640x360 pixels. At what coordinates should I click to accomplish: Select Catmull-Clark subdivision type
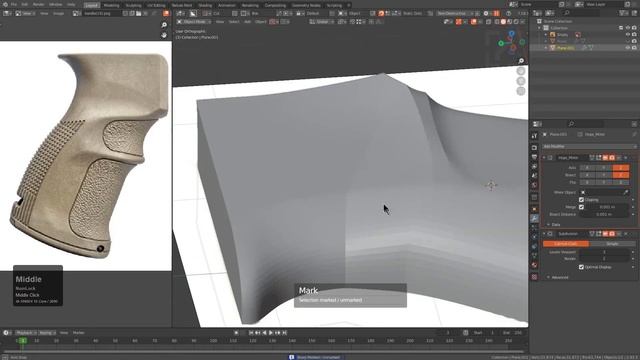click(x=566, y=244)
